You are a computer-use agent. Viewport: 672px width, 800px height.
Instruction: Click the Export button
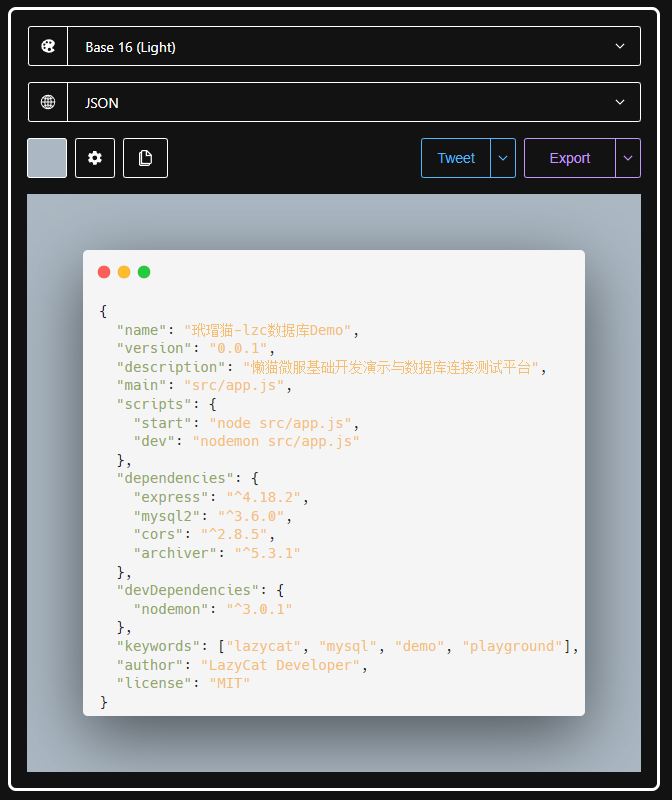tap(570, 158)
